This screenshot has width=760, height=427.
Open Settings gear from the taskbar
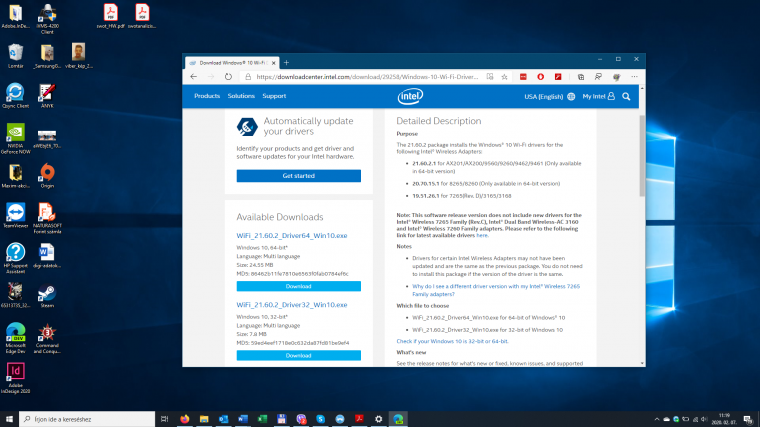pos(379,419)
